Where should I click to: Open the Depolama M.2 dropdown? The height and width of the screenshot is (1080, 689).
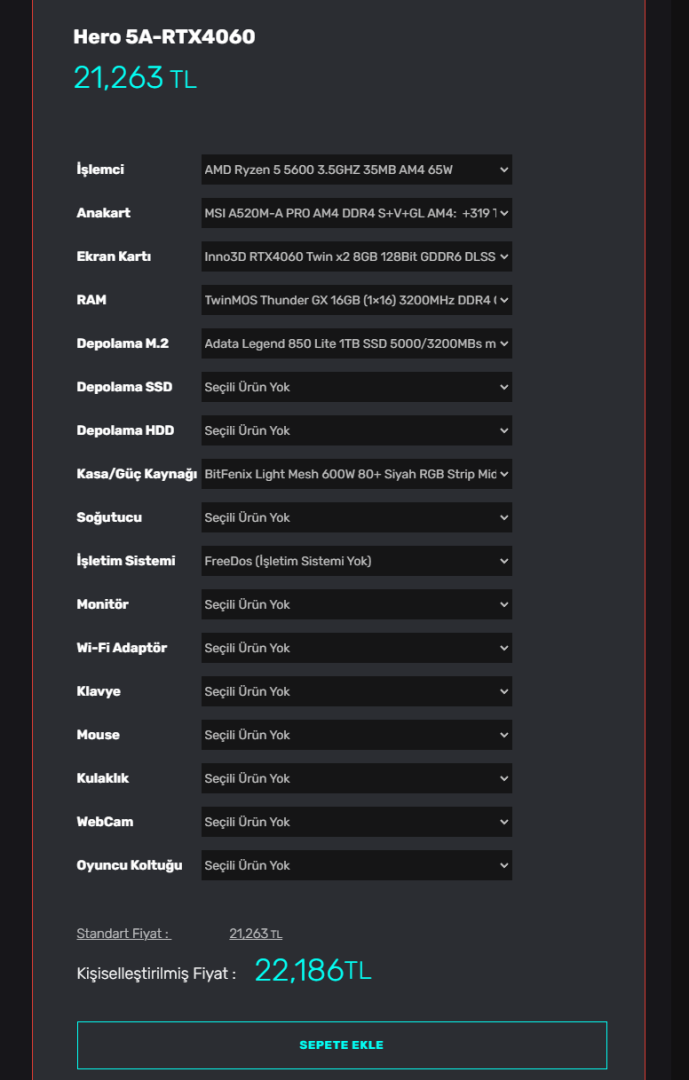[x=356, y=344]
